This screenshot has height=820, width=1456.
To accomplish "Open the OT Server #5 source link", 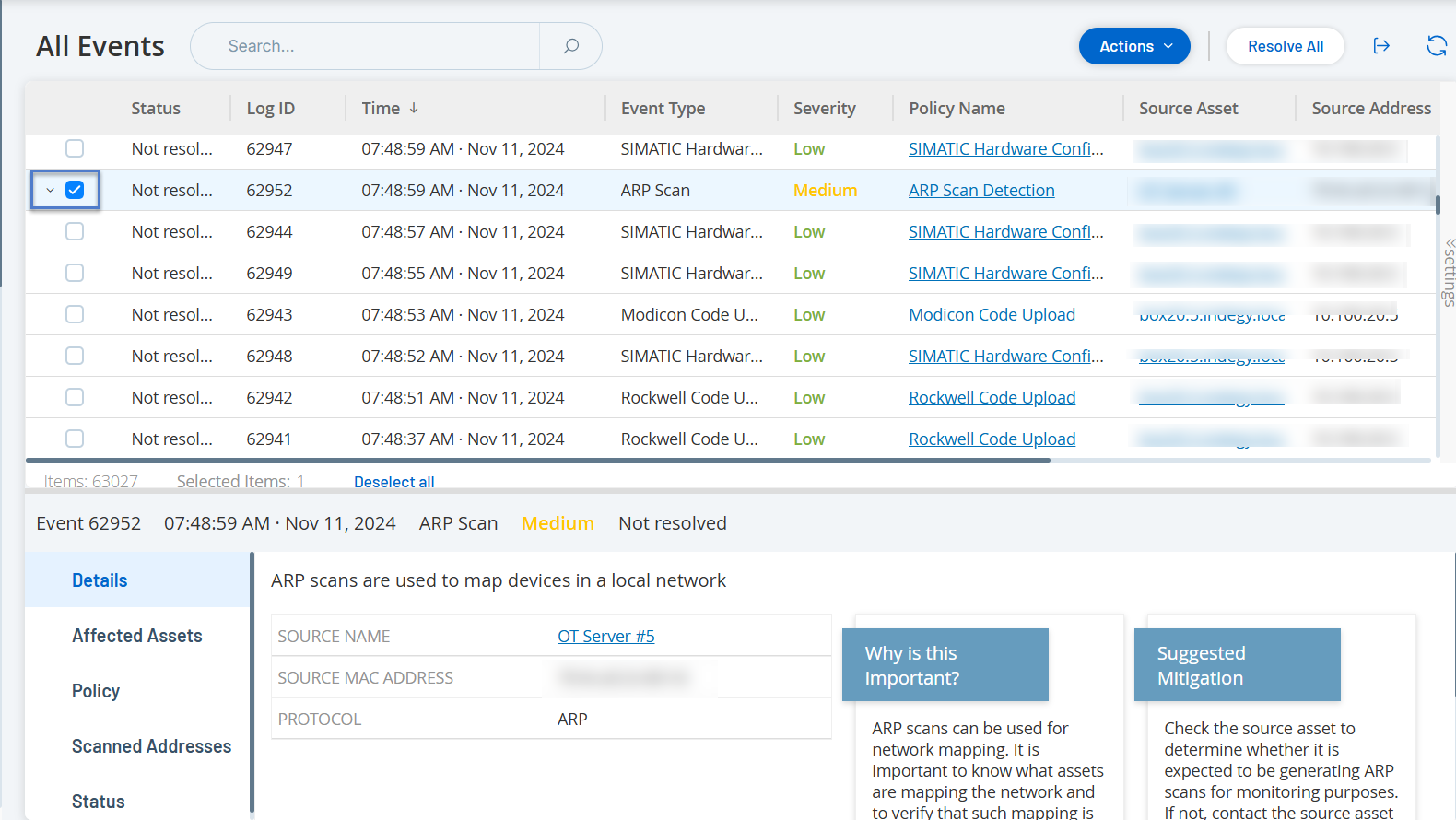I will pyautogui.click(x=605, y=637).
